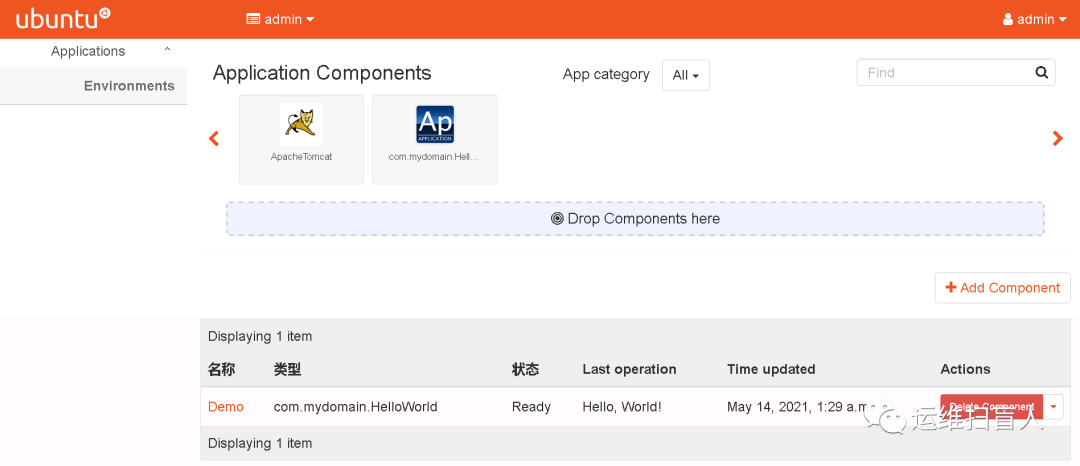The width and height of the screenshot is (1080, 466).
Task: Select the HelloWorld application component icon
Action: click(x=435, y=124)
